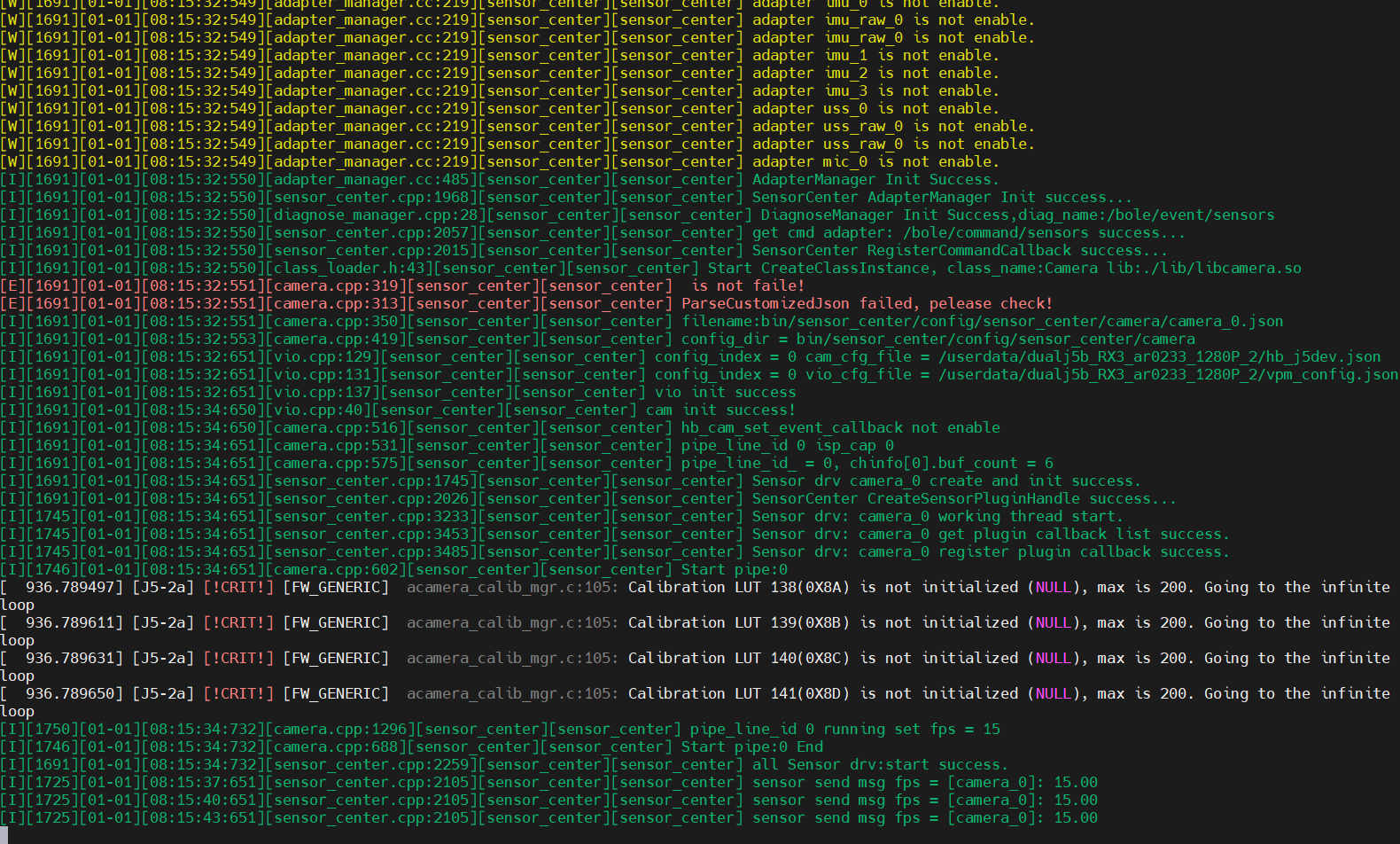Click the "vio init success" log message
Screen dimensions: 1400x844
coord(725,392)
